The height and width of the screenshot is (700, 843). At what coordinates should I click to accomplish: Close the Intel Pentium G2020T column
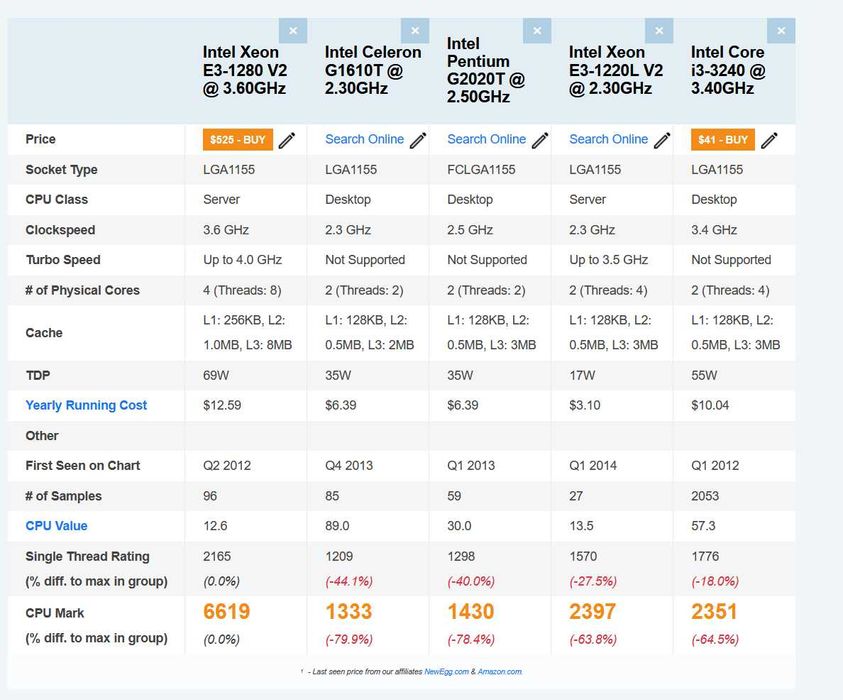537,31
